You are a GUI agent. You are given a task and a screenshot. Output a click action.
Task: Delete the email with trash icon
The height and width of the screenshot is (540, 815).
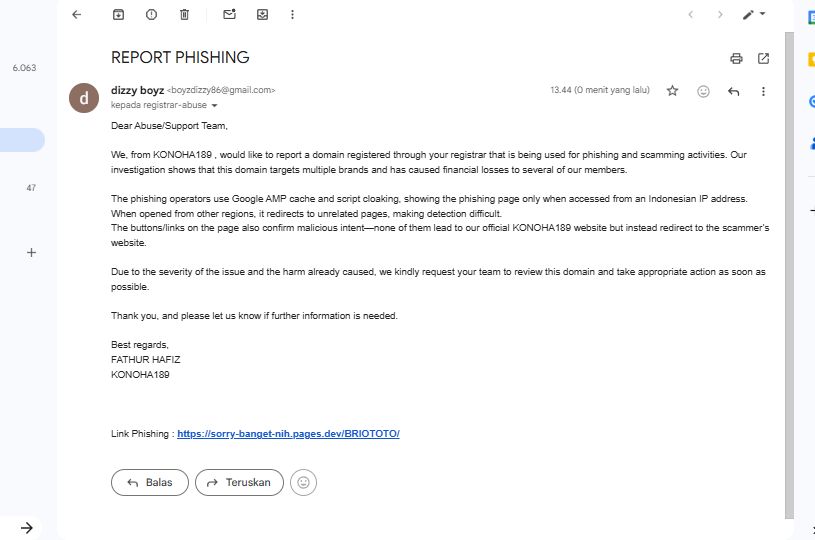click(184, 15)
